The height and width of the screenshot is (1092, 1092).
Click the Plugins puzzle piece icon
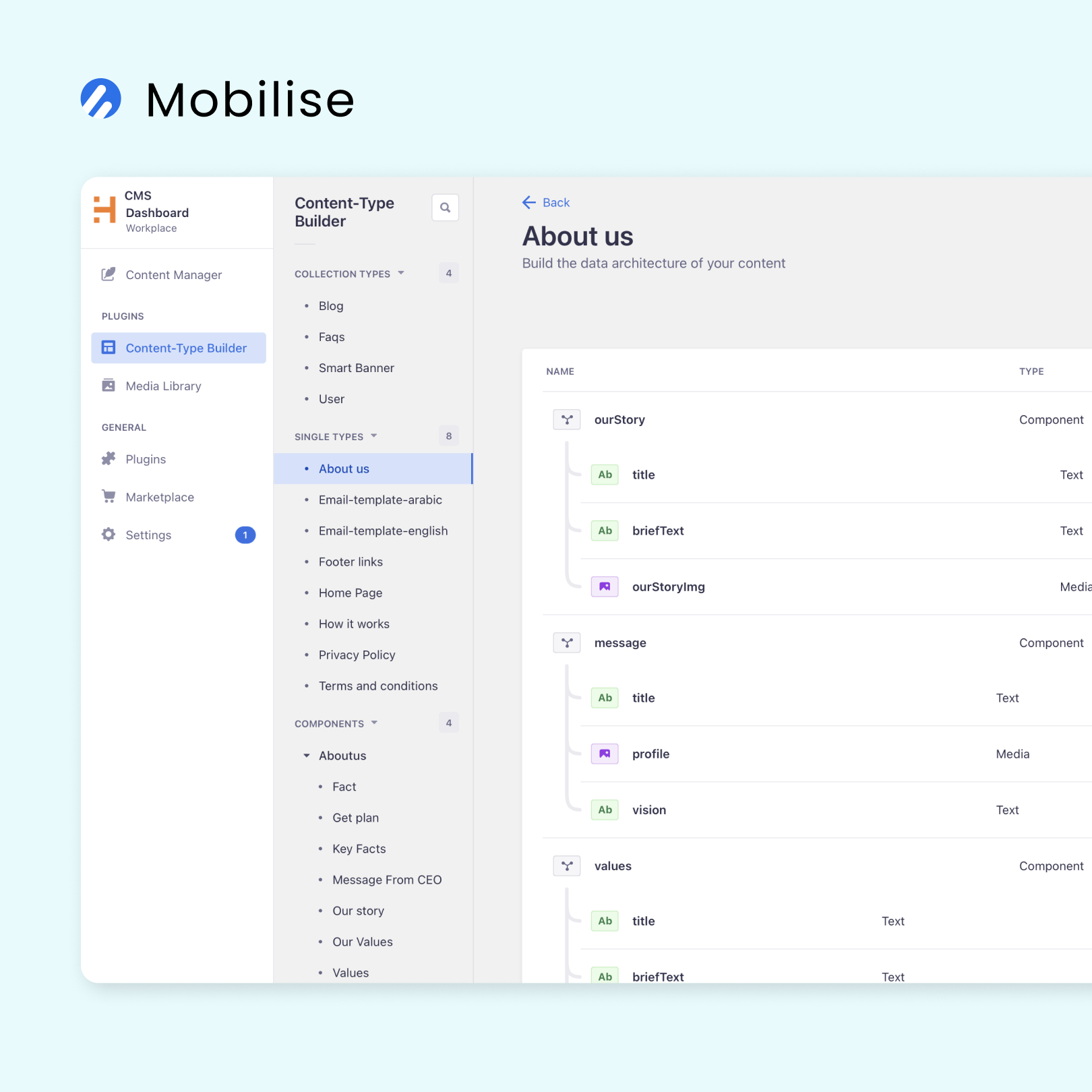pos(108,459)
